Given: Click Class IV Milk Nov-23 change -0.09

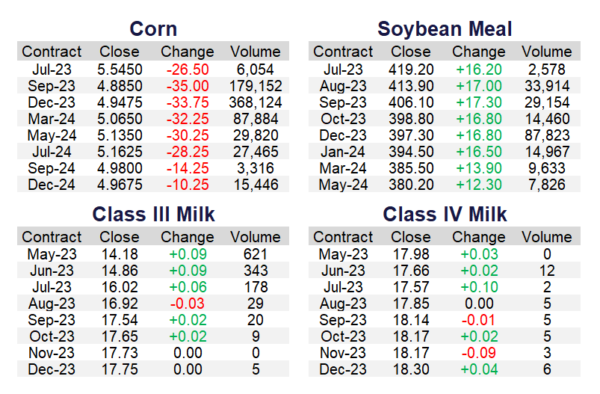Looking at the screenshot, I should click(x=479, y=353).
